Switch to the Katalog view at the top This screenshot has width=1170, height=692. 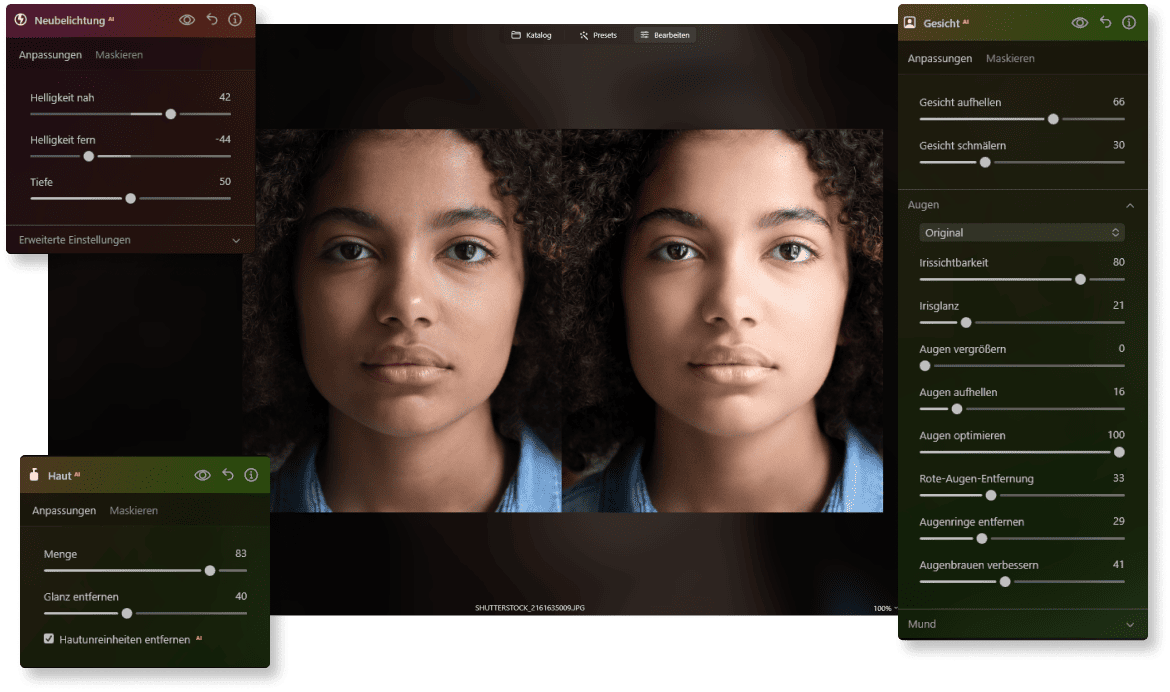530,34
